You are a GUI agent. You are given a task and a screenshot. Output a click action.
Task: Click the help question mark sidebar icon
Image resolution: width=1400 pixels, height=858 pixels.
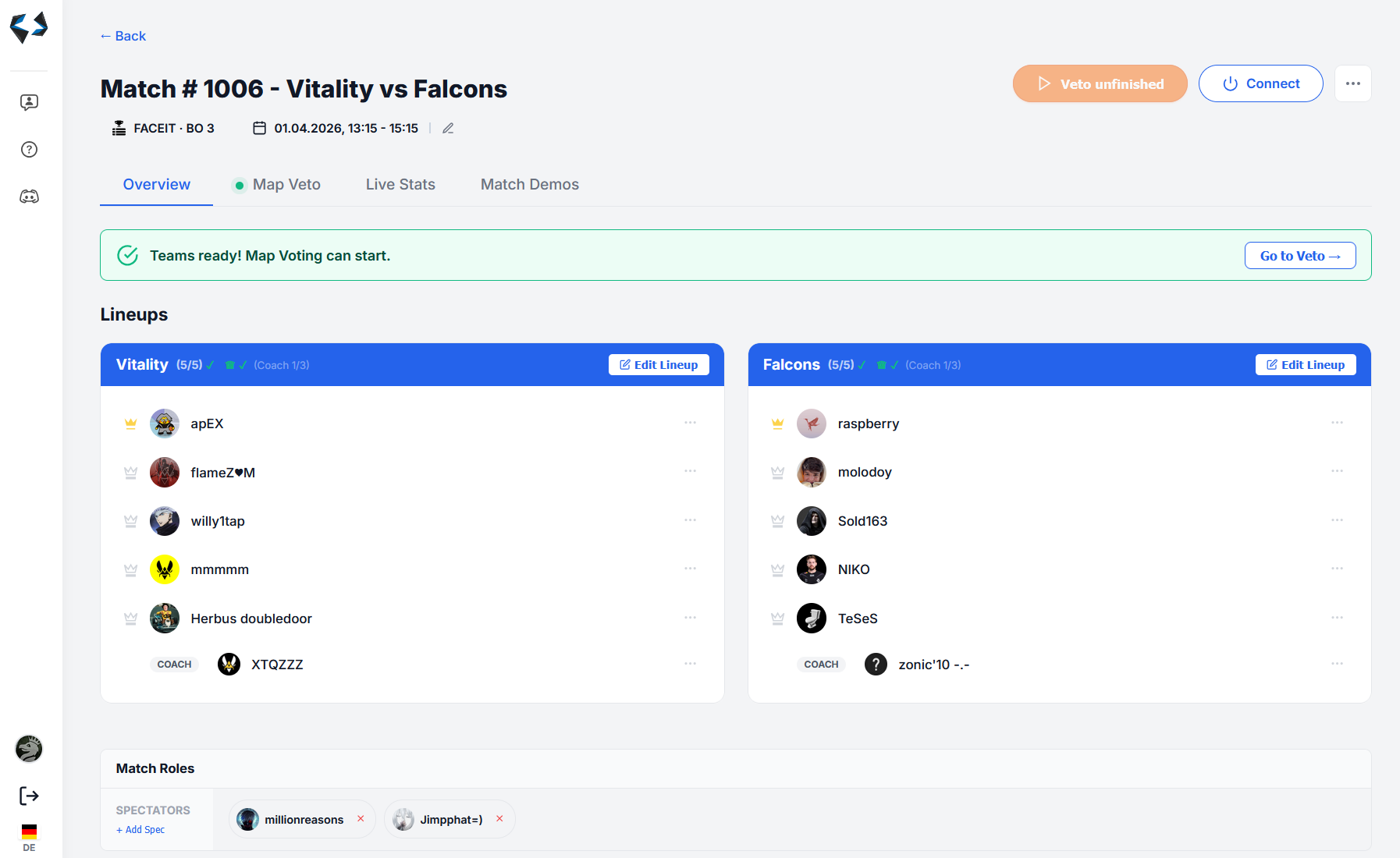tap(29, 150)
